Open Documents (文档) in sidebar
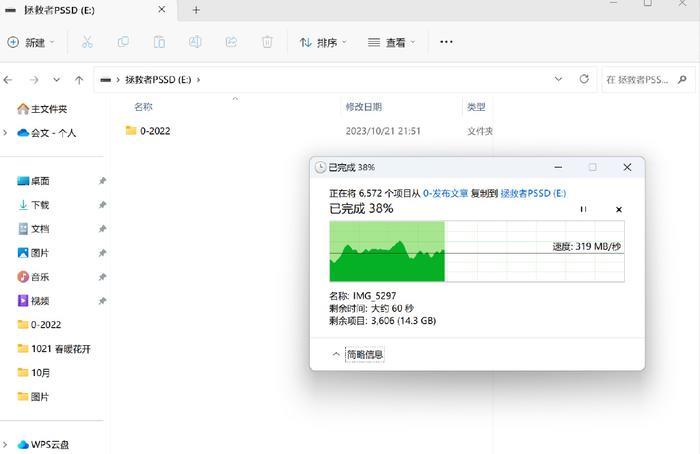This screenshot has width=700, height=454. click(x=33, y=229)
